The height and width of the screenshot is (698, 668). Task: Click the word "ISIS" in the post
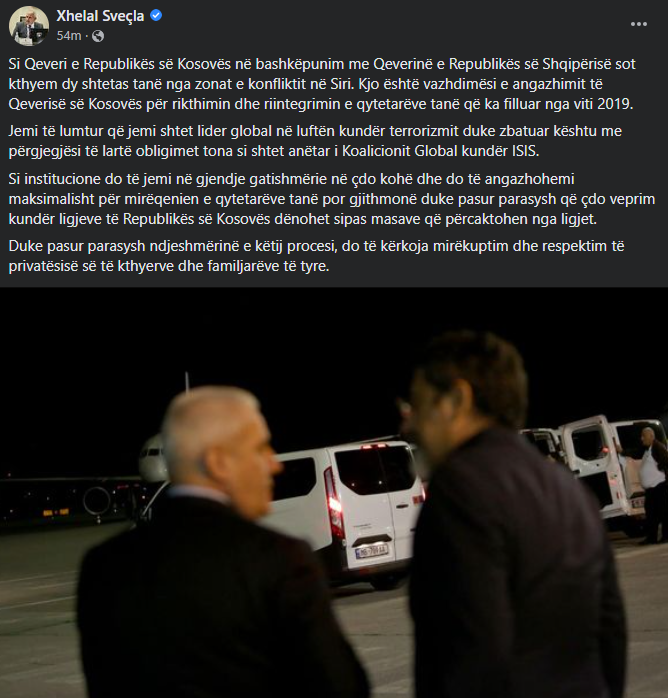point(525,151)
